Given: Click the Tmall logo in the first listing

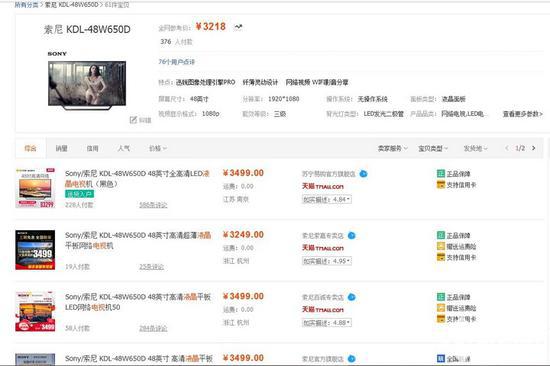Looking at the screenshot, I should (323, 186).
